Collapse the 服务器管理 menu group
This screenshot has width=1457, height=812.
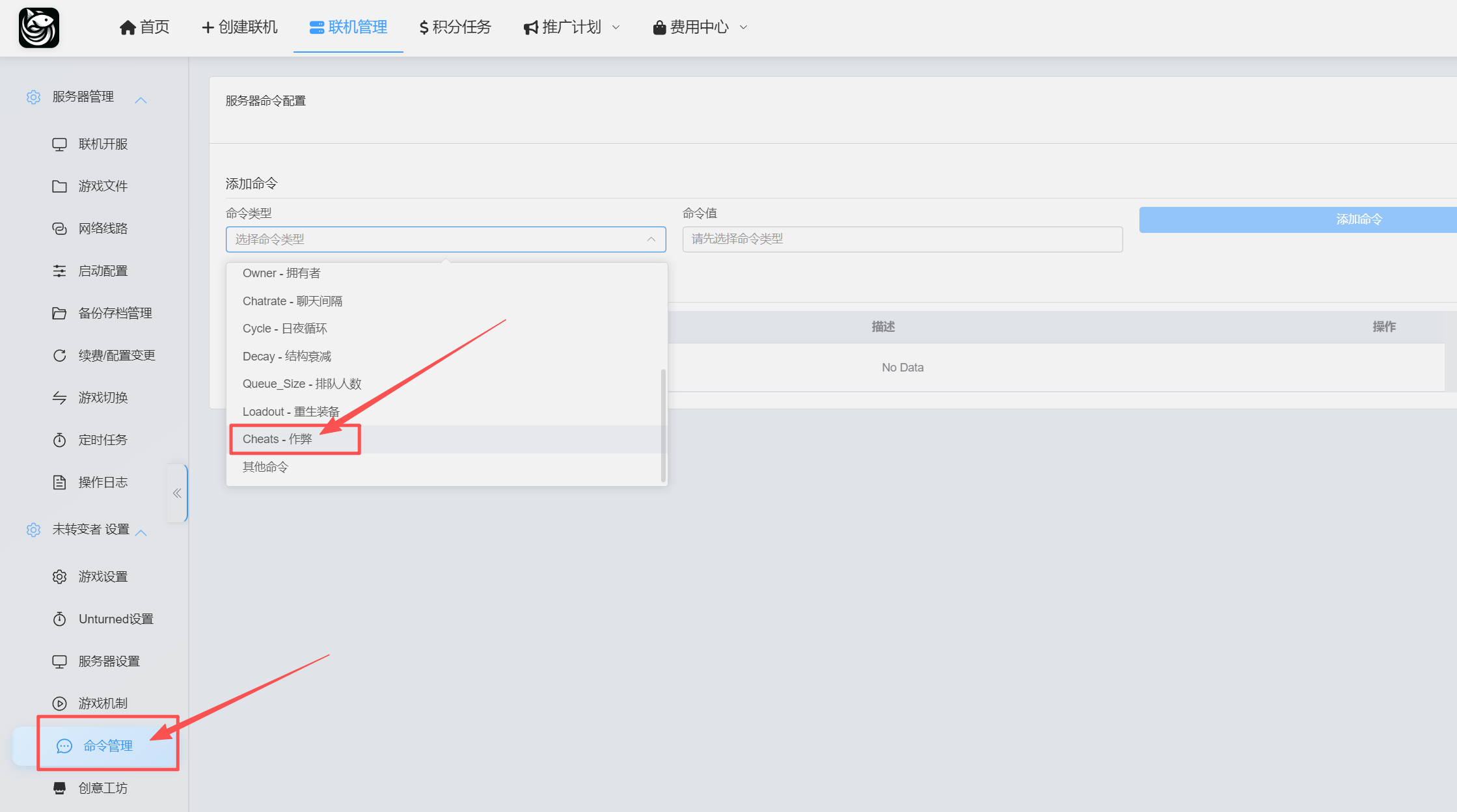coord(141,100)
